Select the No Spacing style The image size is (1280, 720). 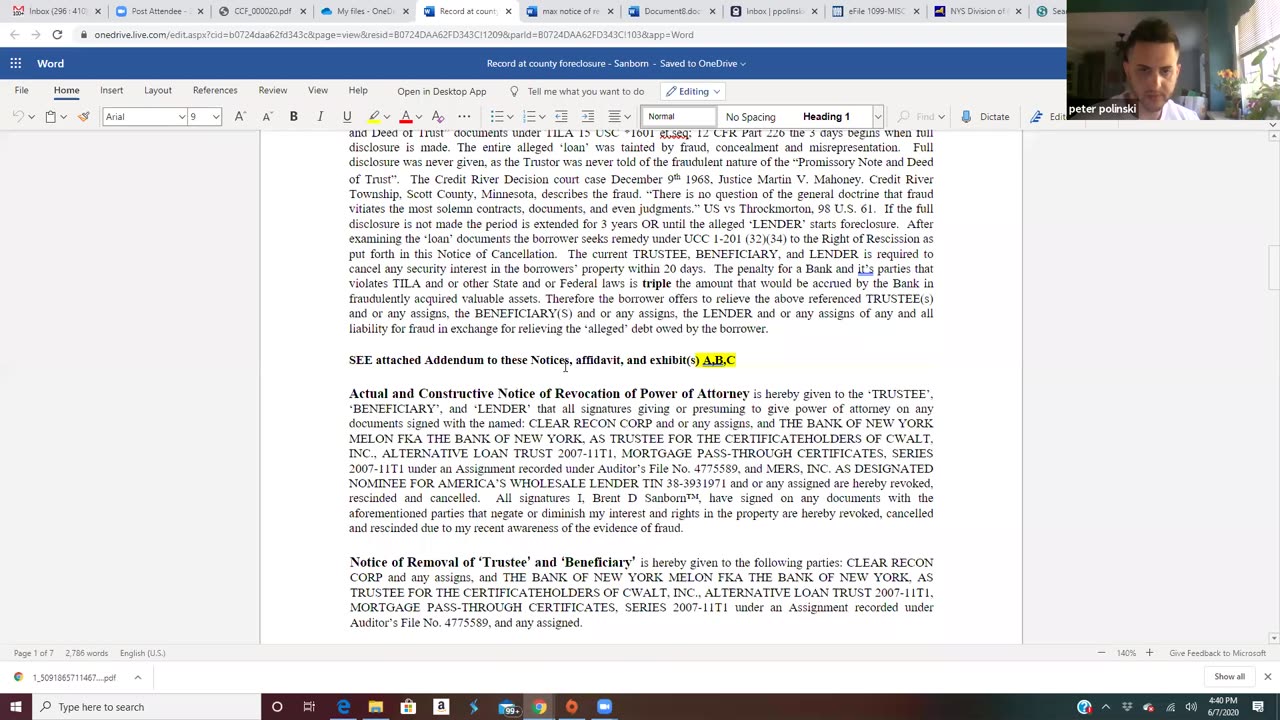[750, 117]
